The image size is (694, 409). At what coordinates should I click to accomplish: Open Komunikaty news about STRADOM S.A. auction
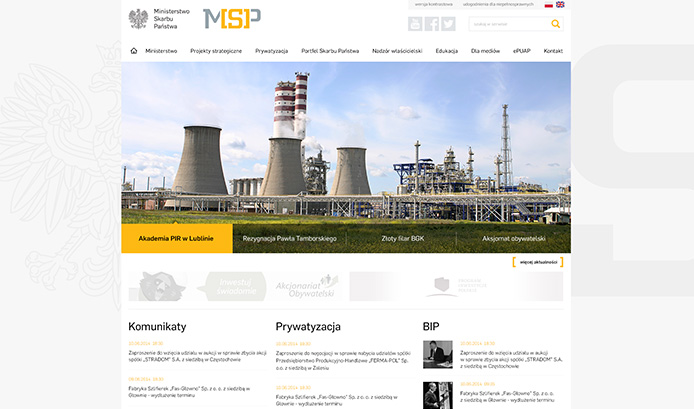tap(197, 356)
